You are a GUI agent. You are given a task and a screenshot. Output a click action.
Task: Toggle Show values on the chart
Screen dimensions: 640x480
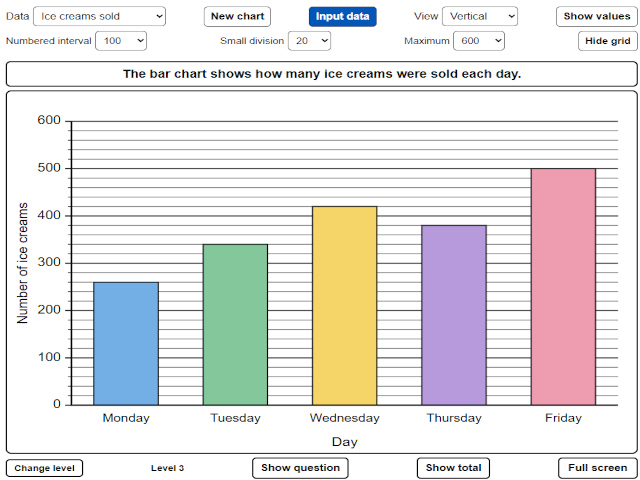coord(597,16)
